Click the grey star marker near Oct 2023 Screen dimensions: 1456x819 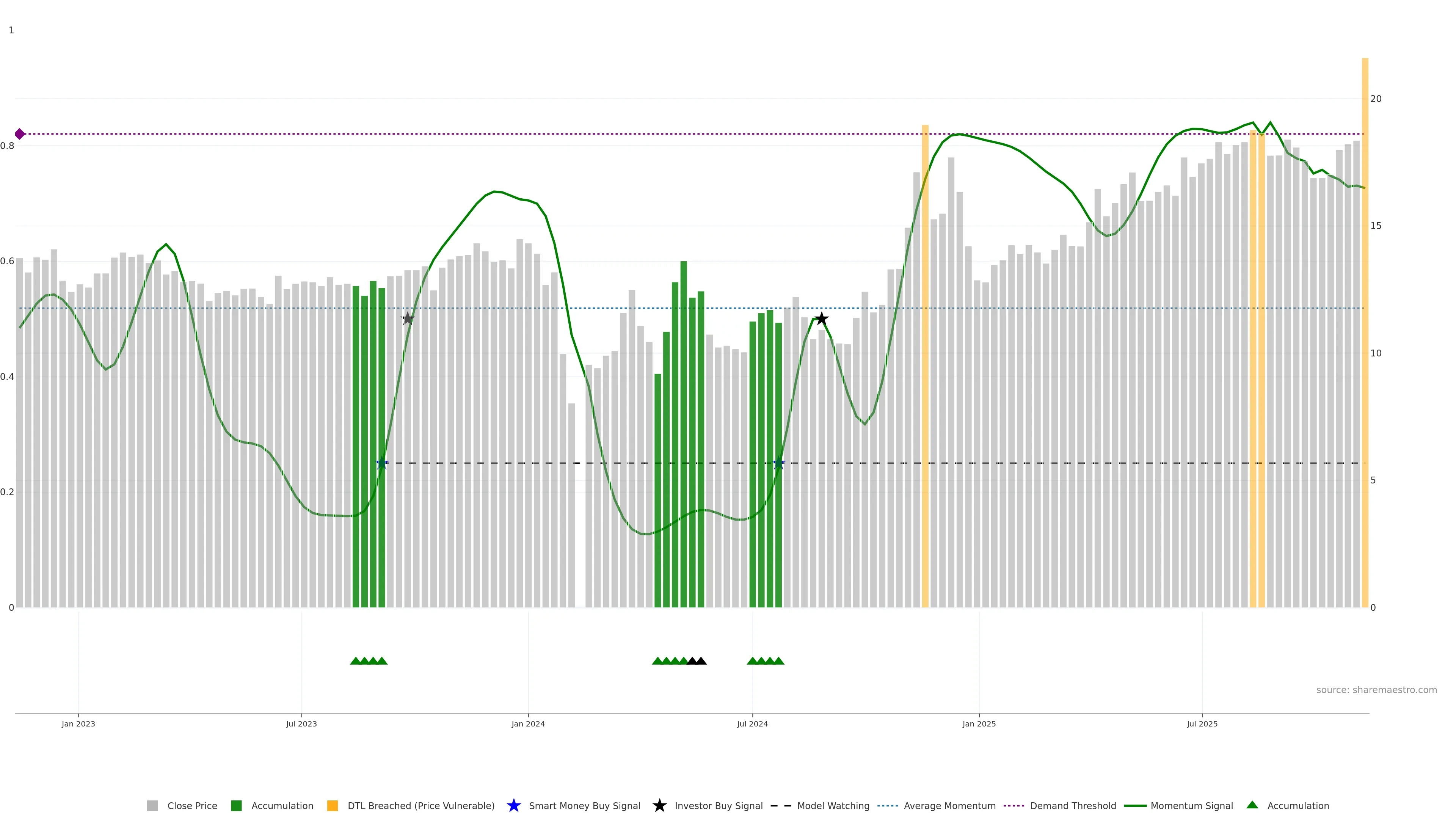pos(408,319)
